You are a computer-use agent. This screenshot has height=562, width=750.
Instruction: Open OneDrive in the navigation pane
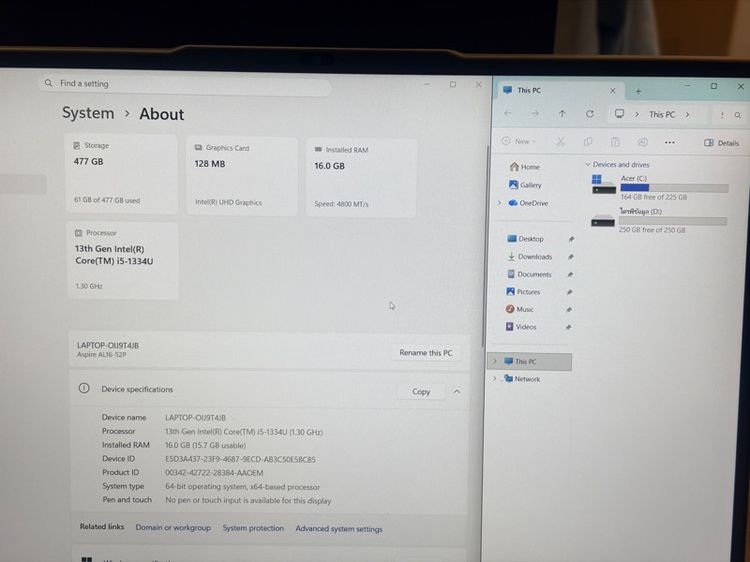[x=528, y=203]
